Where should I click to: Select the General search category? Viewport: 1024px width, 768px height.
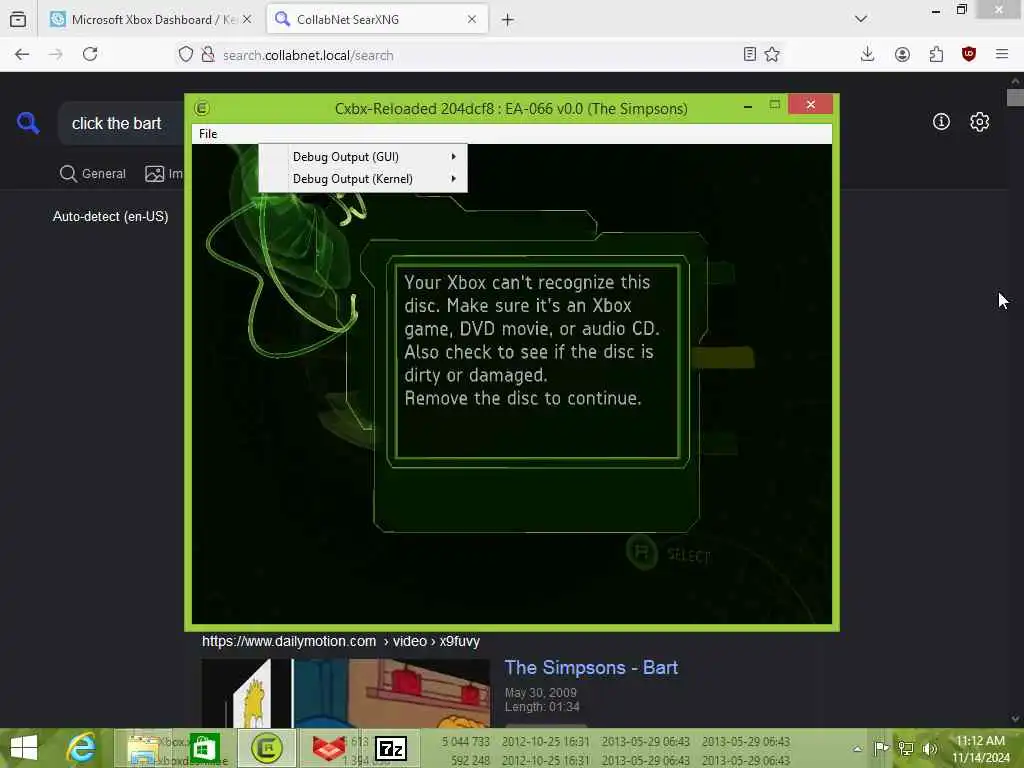pos(93,174)
